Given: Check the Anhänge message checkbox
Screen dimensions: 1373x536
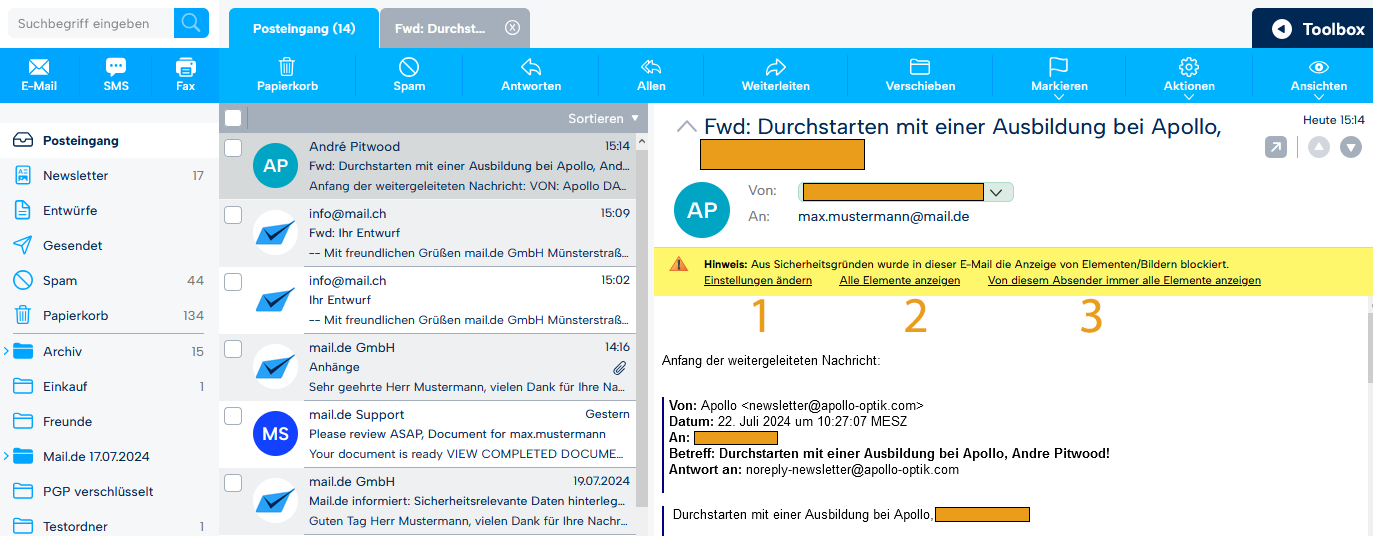Looking at the screenshot, I should (x=233, y=349).
